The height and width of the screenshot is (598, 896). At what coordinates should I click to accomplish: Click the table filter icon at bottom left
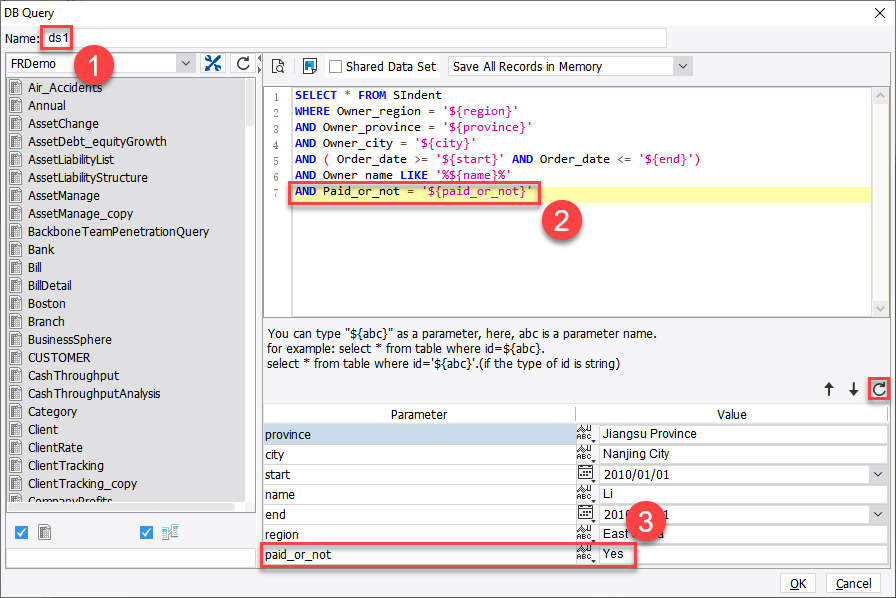45,532
